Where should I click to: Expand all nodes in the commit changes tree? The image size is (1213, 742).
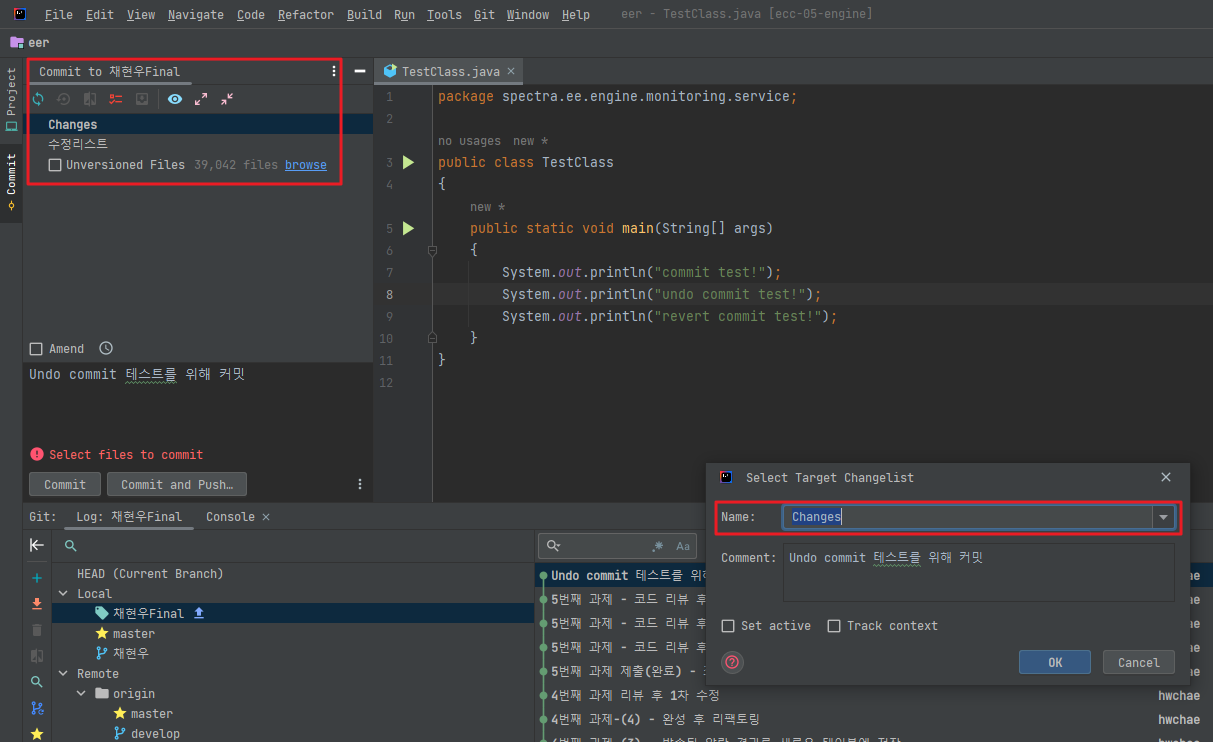click(199, 99)
